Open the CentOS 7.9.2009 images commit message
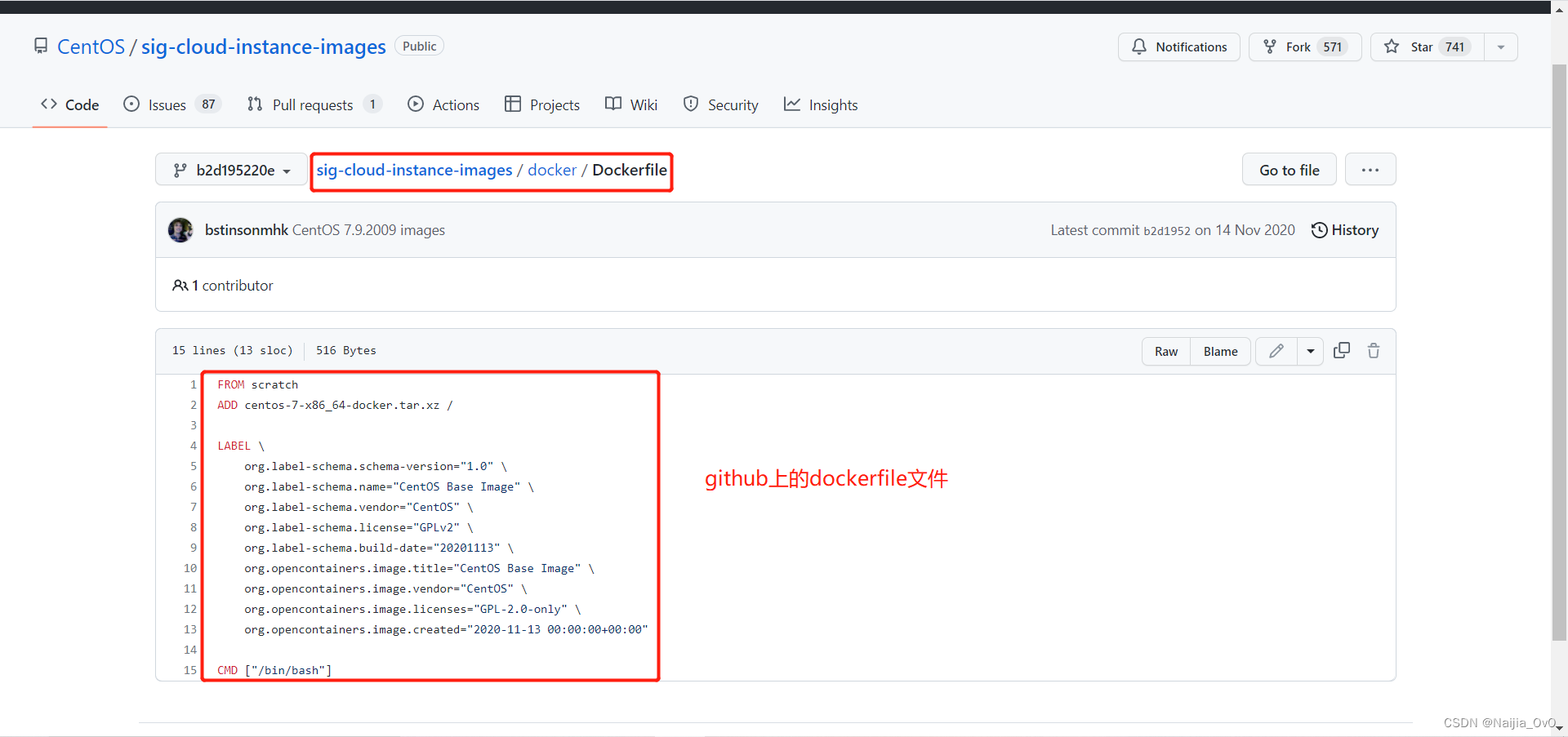 point(368,230)
